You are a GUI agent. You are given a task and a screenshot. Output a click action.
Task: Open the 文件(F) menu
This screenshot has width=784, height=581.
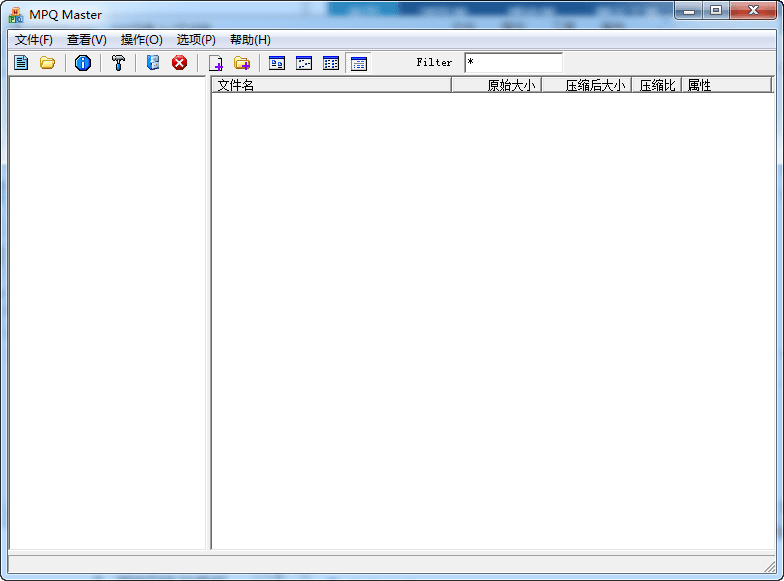pos(34,40)
